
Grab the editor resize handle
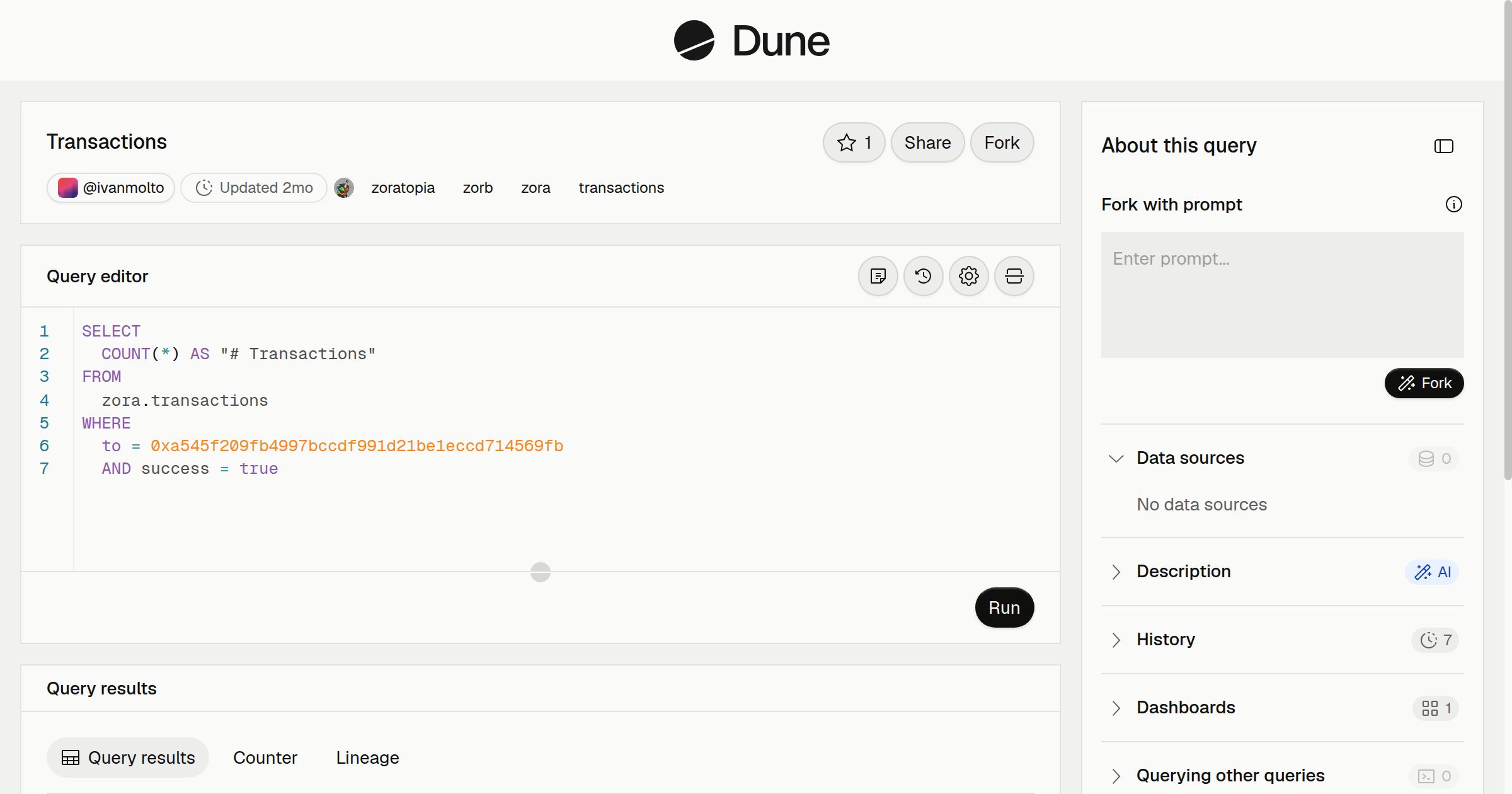(540, 572)
